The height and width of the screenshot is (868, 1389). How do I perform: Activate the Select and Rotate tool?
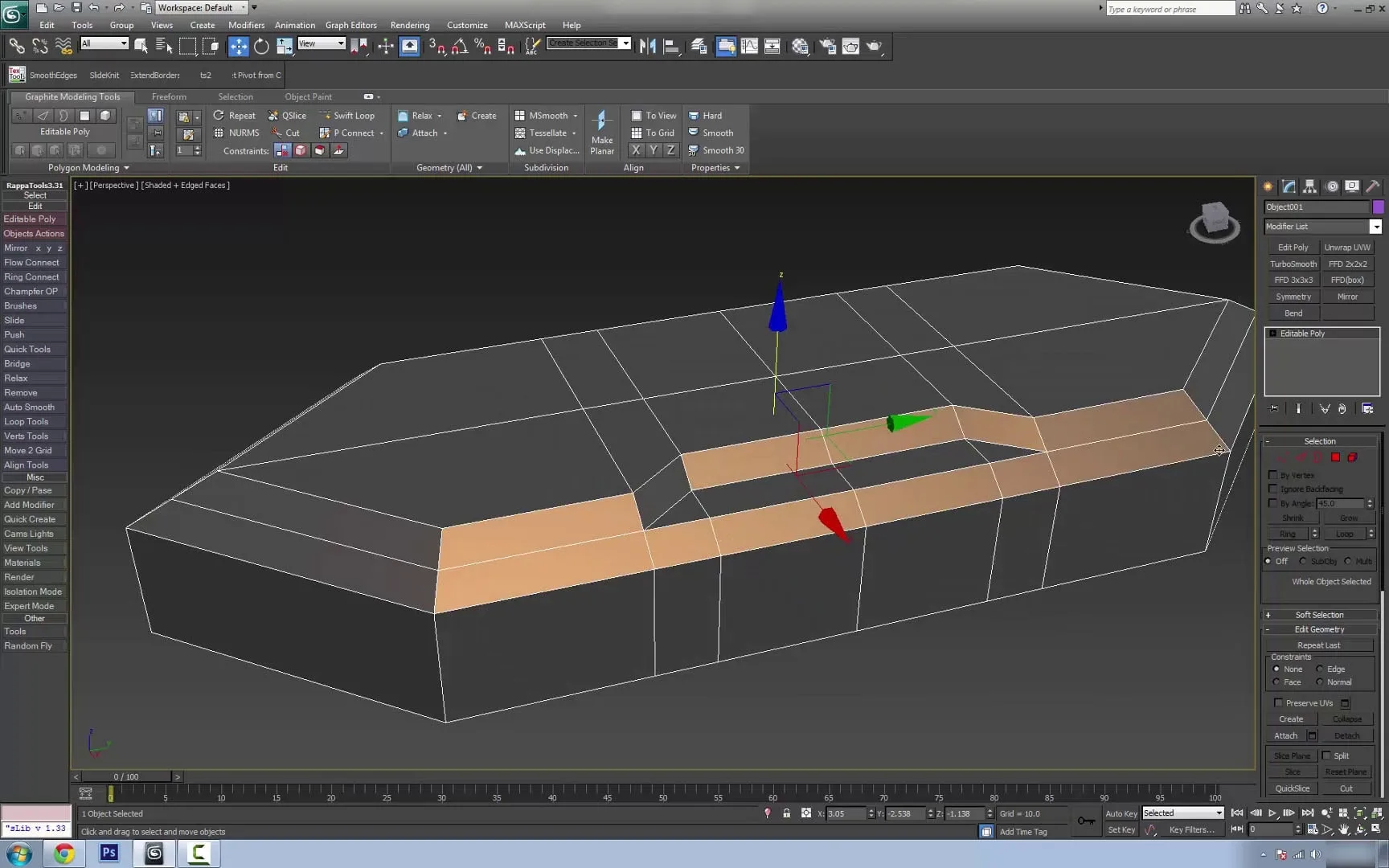click(261, 47)
